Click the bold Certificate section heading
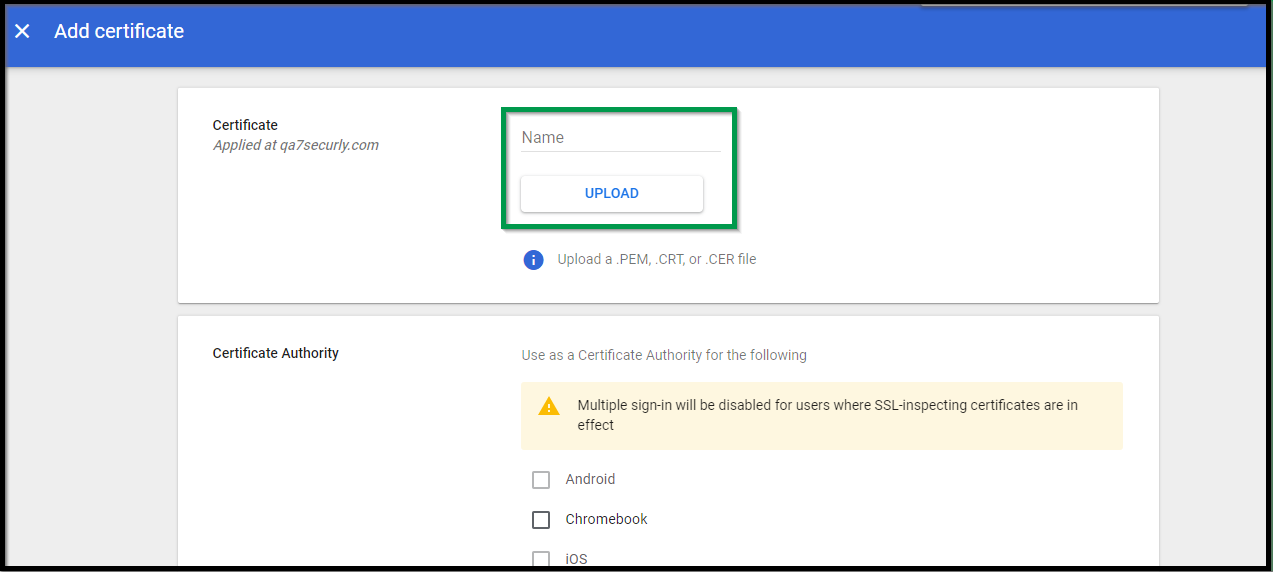The height and width of the screenshot is (572, 1273). tap(245, 125)
